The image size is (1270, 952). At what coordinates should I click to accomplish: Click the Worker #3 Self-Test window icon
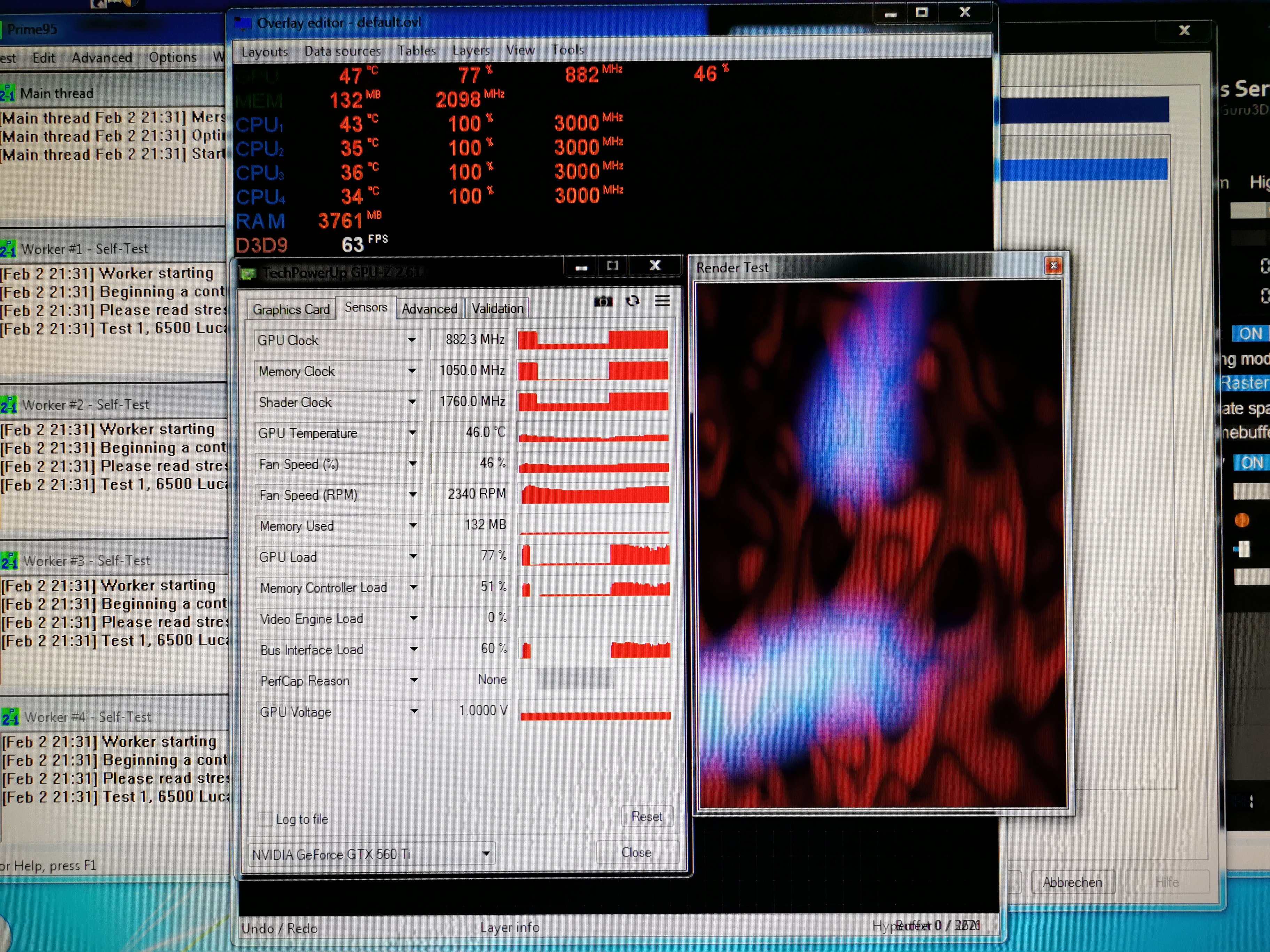point(10,561)
